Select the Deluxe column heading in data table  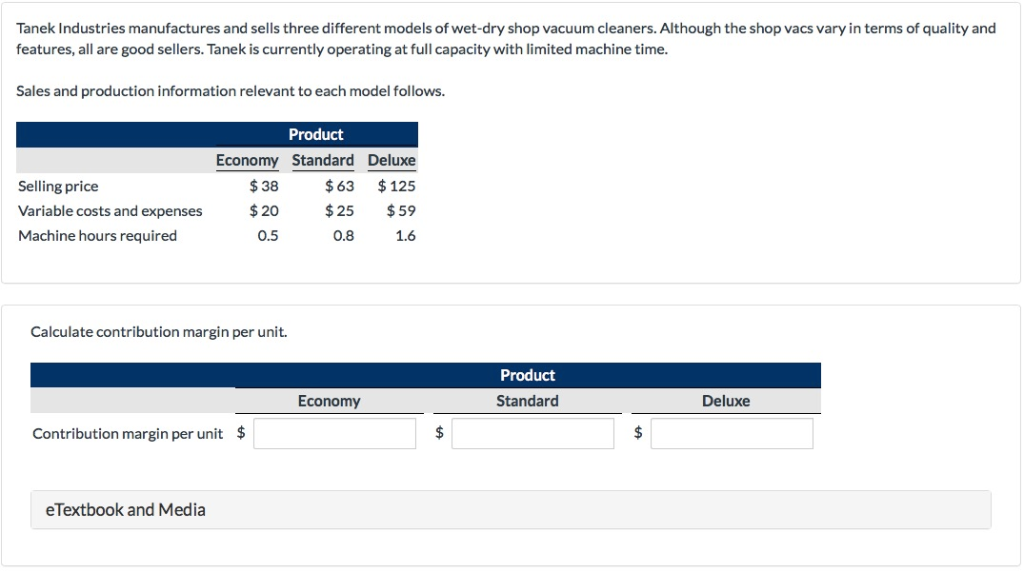click(x=392, y=160)
